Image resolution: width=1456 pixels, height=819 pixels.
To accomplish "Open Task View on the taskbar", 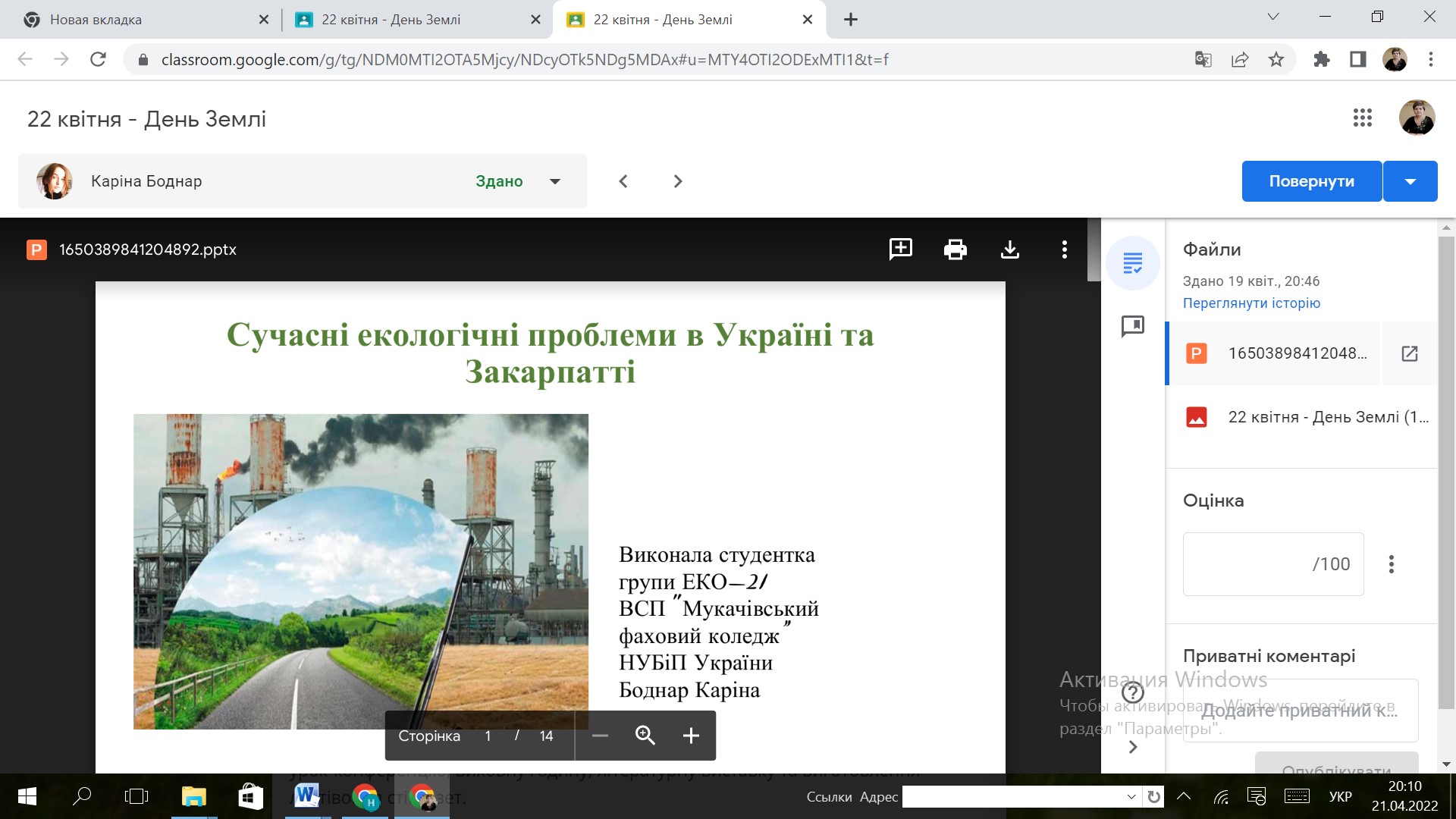I will click(x=136, y=796).
